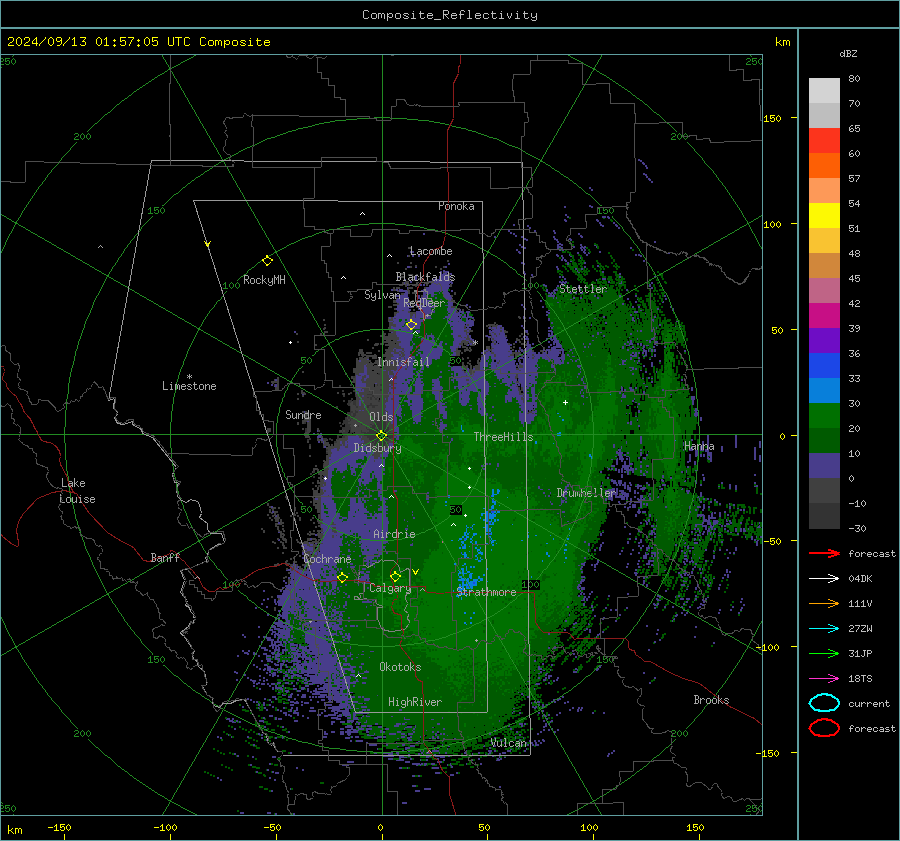Select the slate-purple swatch between 10 and 0 dBZ
This screenshot has height=841, width=900.
click(x=824, y=466)
